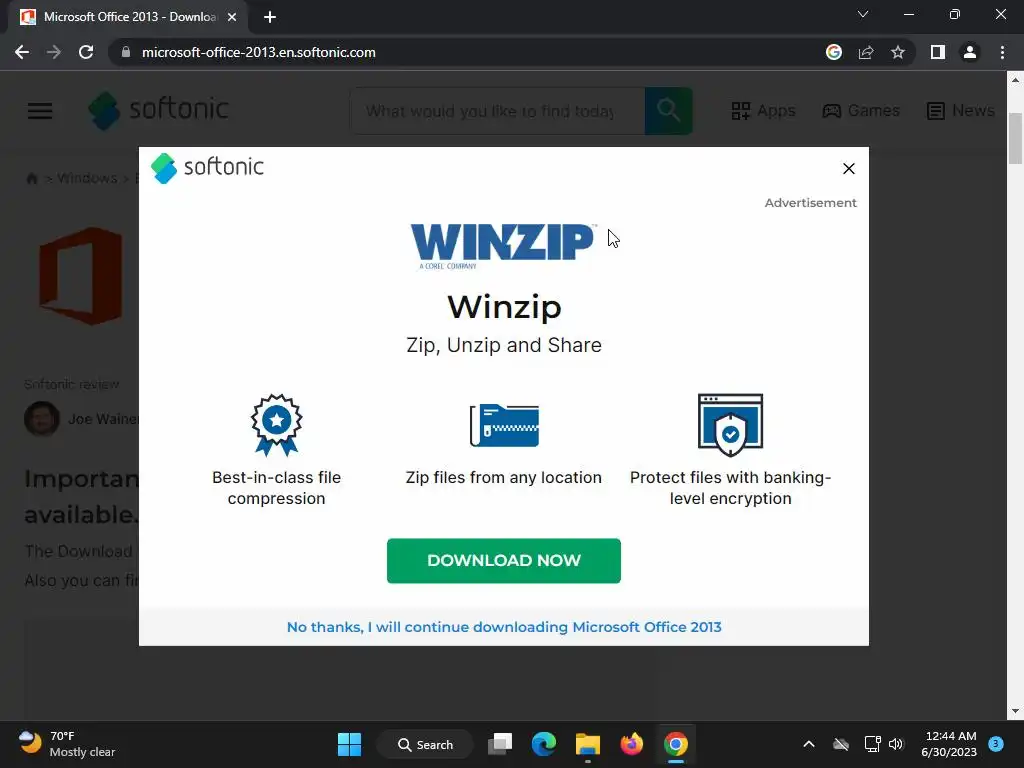This screenshot has height=768, width=1024.
Task: Open a new browser tab
Action: coord(270,17)
